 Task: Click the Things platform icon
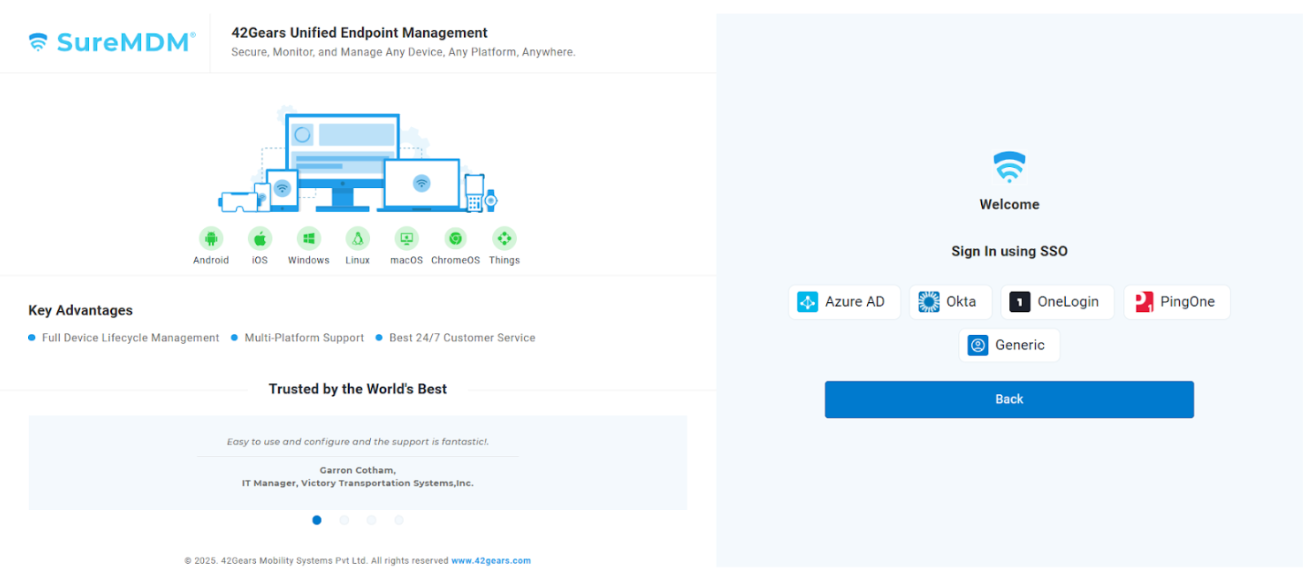pyautogui.click(x=504, y=238)
